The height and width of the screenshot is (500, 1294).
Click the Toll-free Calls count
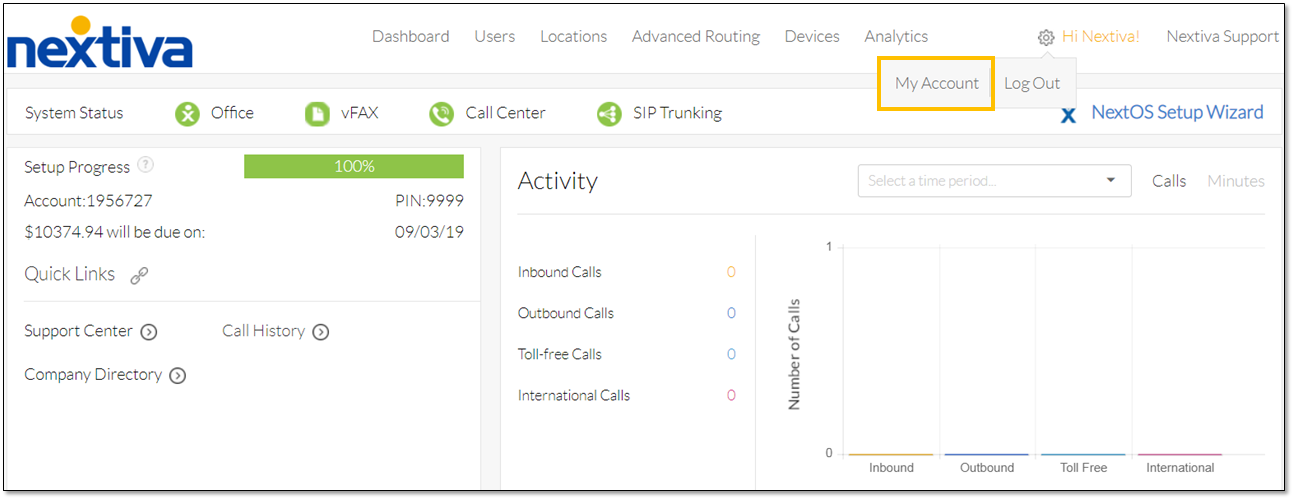click(731, 354)
